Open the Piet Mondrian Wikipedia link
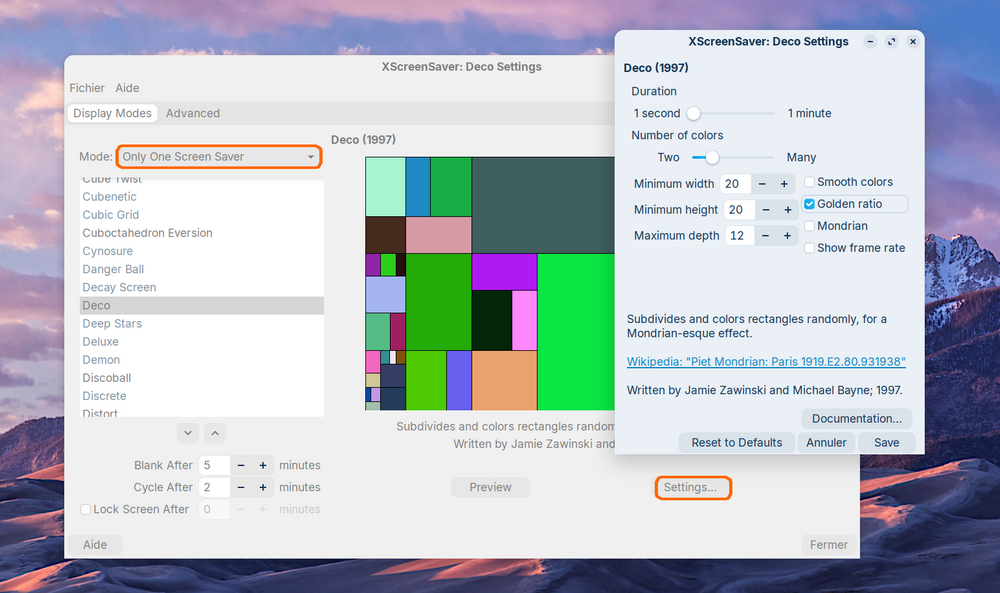The width and height of the screenshot is (1000, 593). tap(766, 361)
